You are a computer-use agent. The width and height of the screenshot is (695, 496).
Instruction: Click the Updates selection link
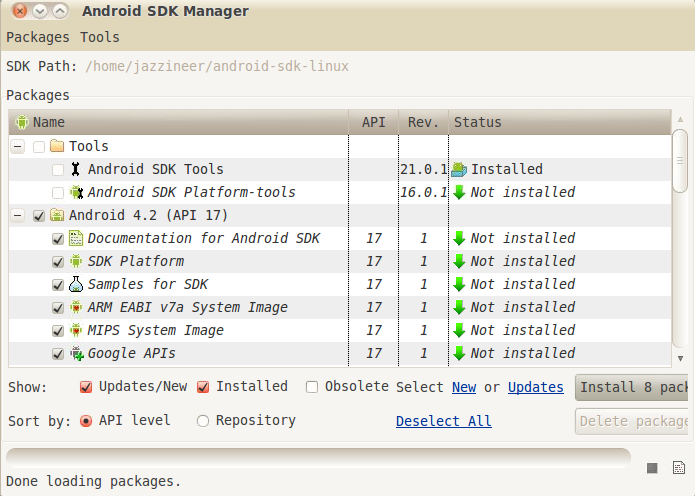click(x=535, y=387)
